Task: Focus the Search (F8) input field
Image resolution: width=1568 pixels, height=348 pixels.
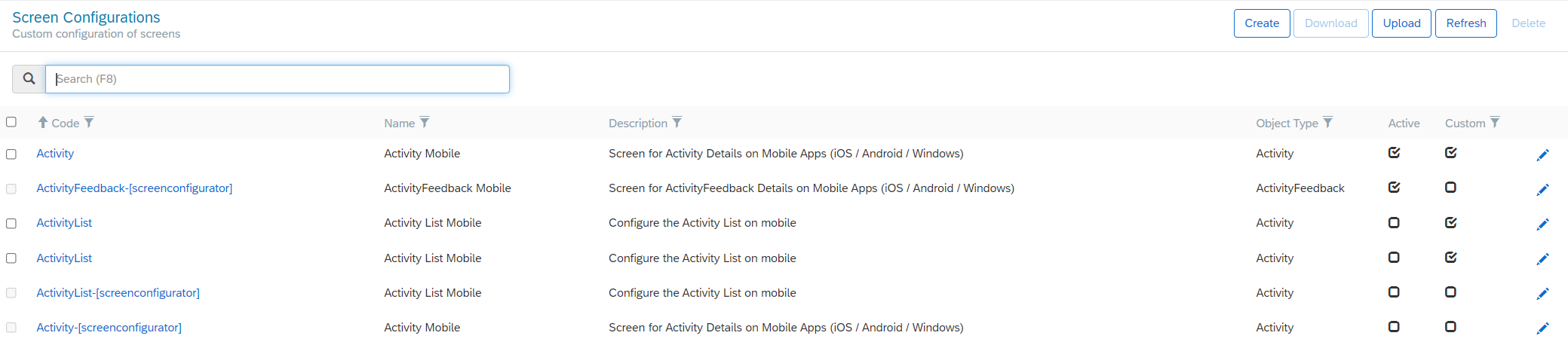Action: tap(278, 79)
